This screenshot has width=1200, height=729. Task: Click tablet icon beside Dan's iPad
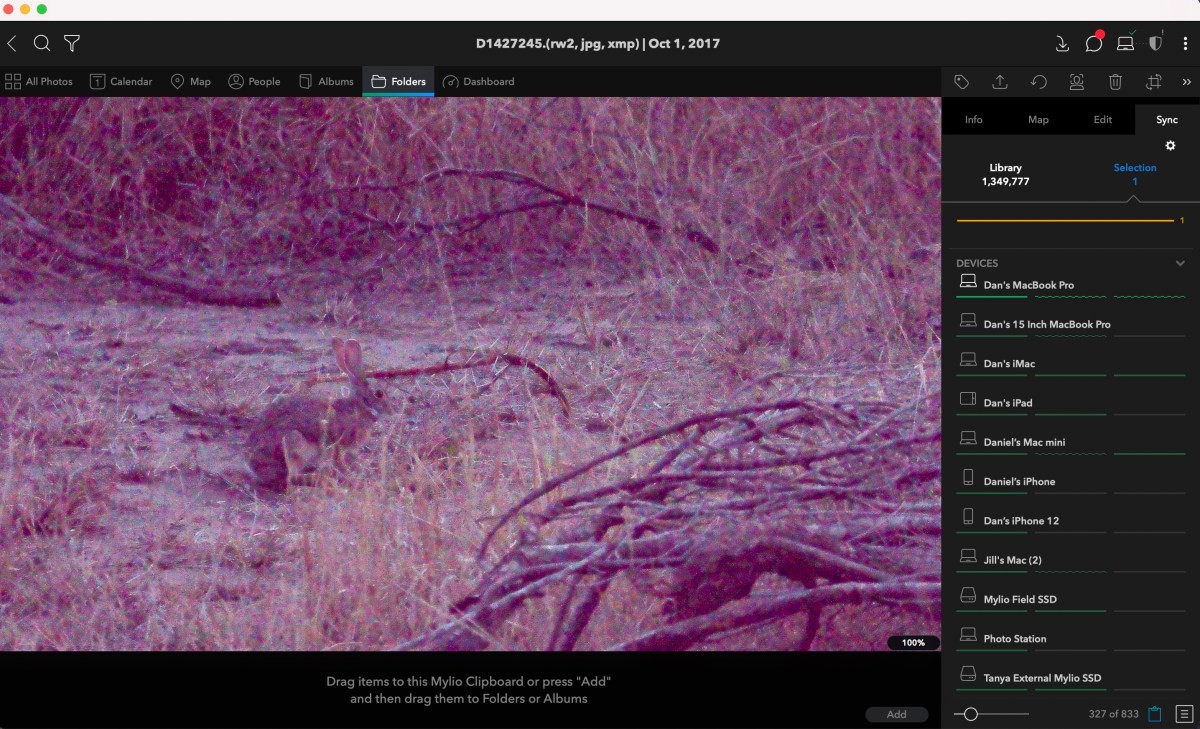coord(967,399)
